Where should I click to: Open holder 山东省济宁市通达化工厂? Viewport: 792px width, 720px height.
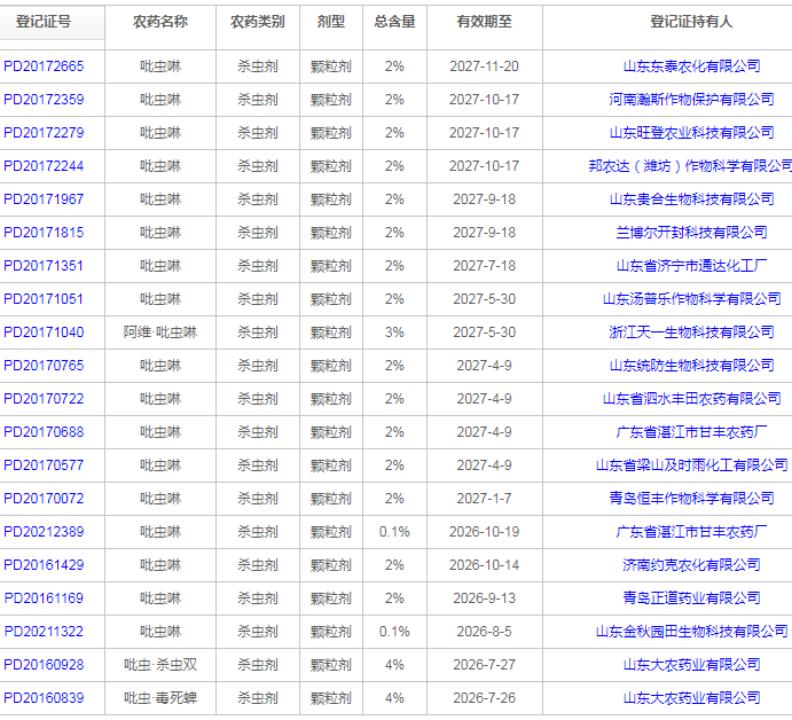[x=691, y=266]
